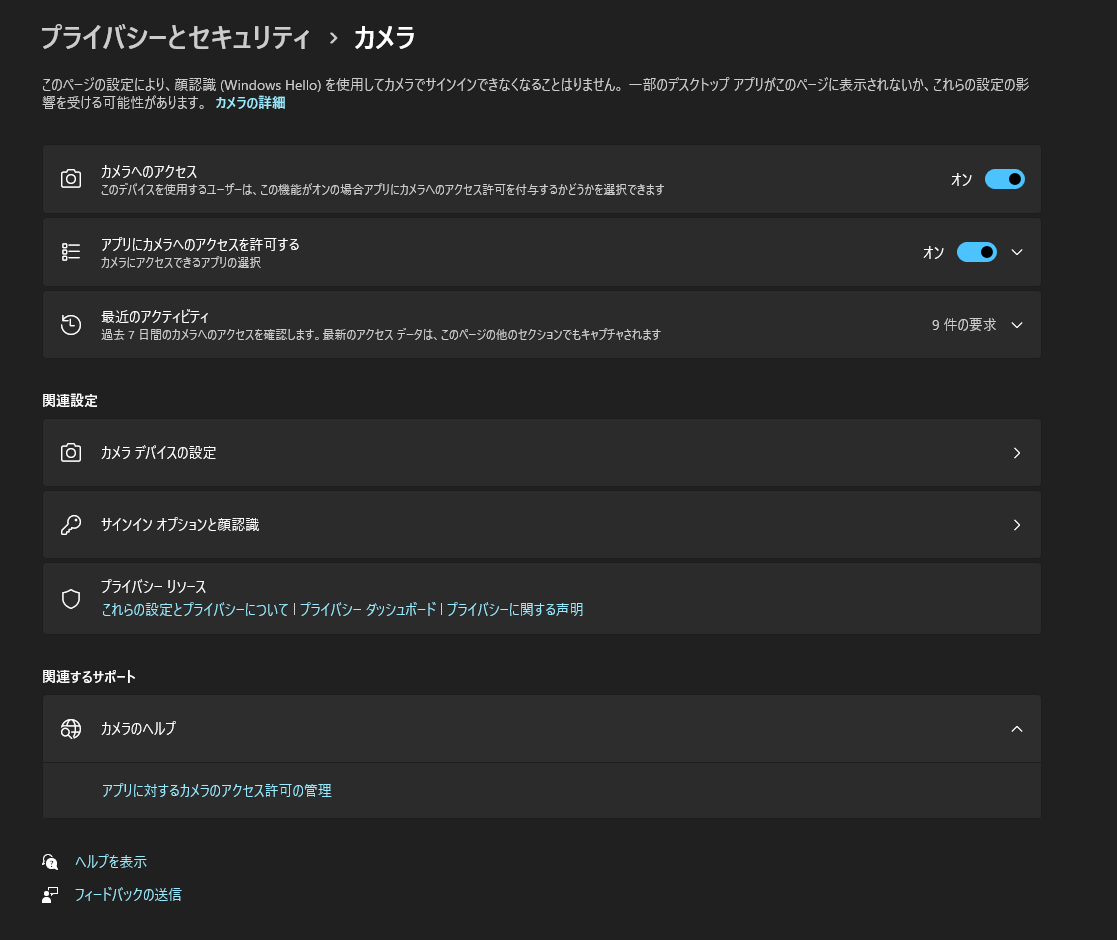This screenshot has height=940, width=1117.
Task: Expand the アプリにカメラへのアクセスを許可する chevron
Action: [1017, 252]
